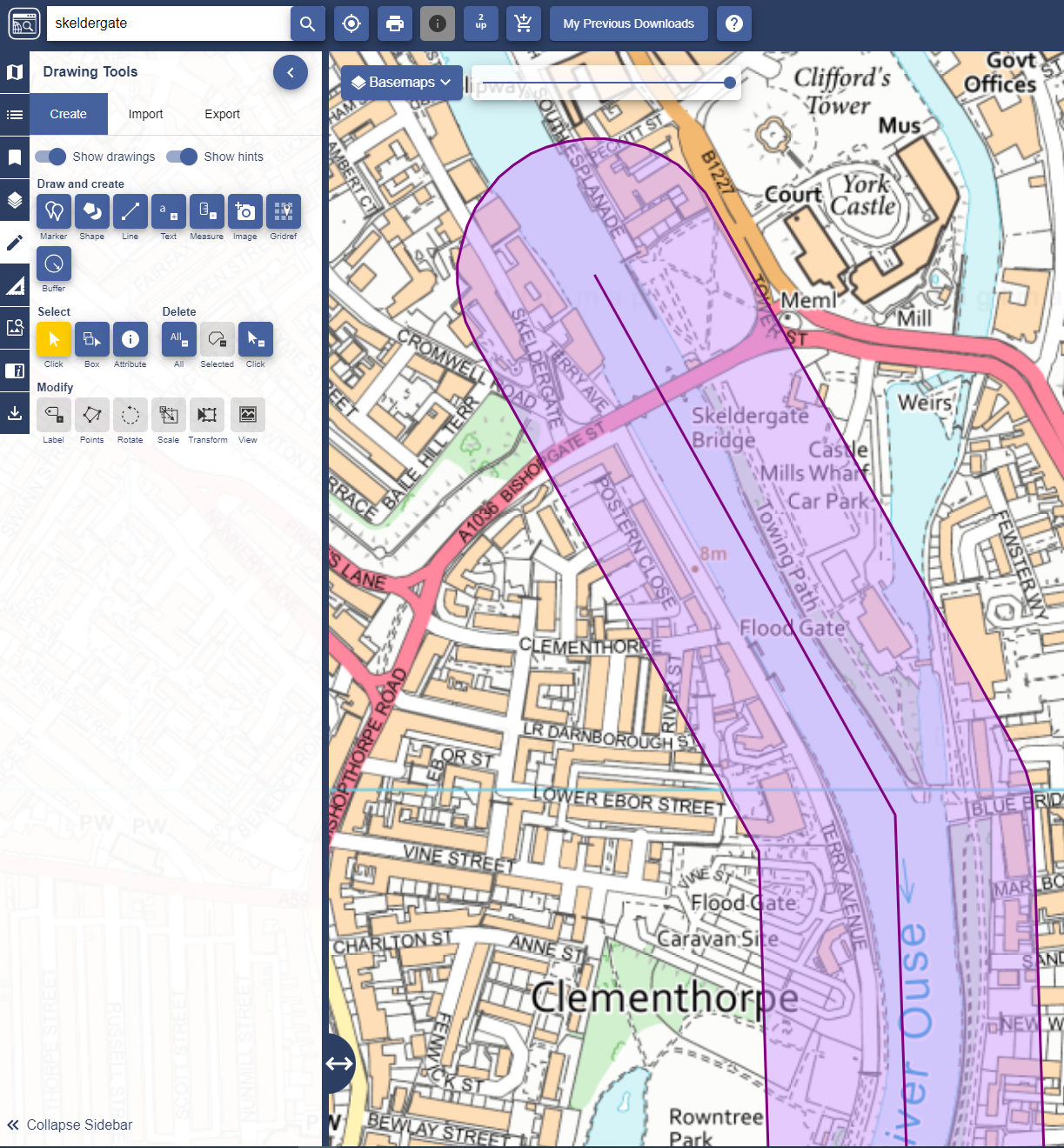Viewport: 1064px width, 1148px height.
Task: Click Delete Selected icon
Action: click(x=217, y=339)
